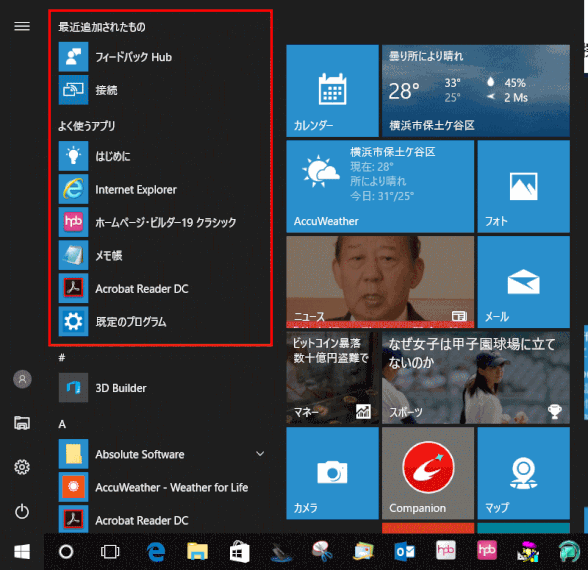Image resolution: width=588 pixels, height=570 pixels.
Task: Open メモ帳 notepad
Action: tap(161, 255)
